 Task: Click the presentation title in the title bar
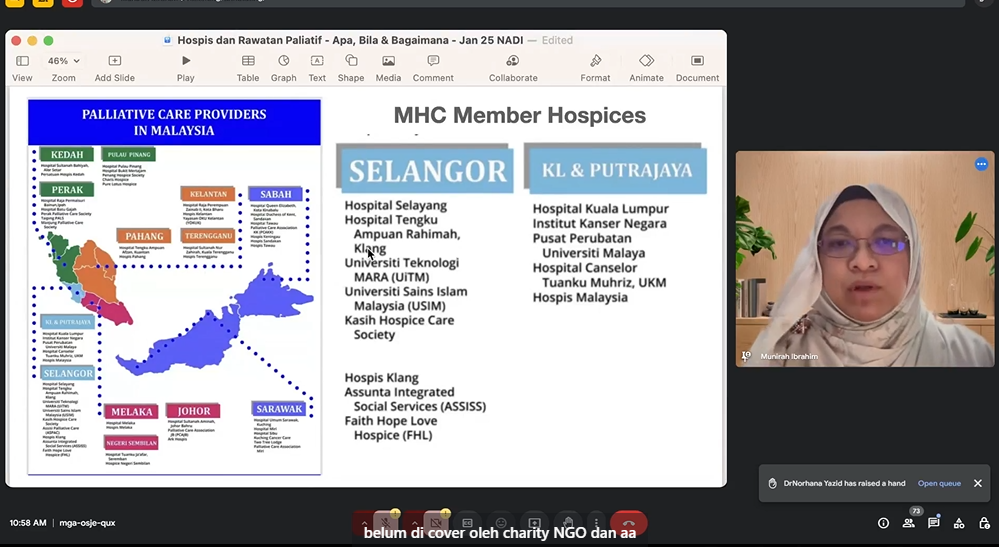coord(350,40)
